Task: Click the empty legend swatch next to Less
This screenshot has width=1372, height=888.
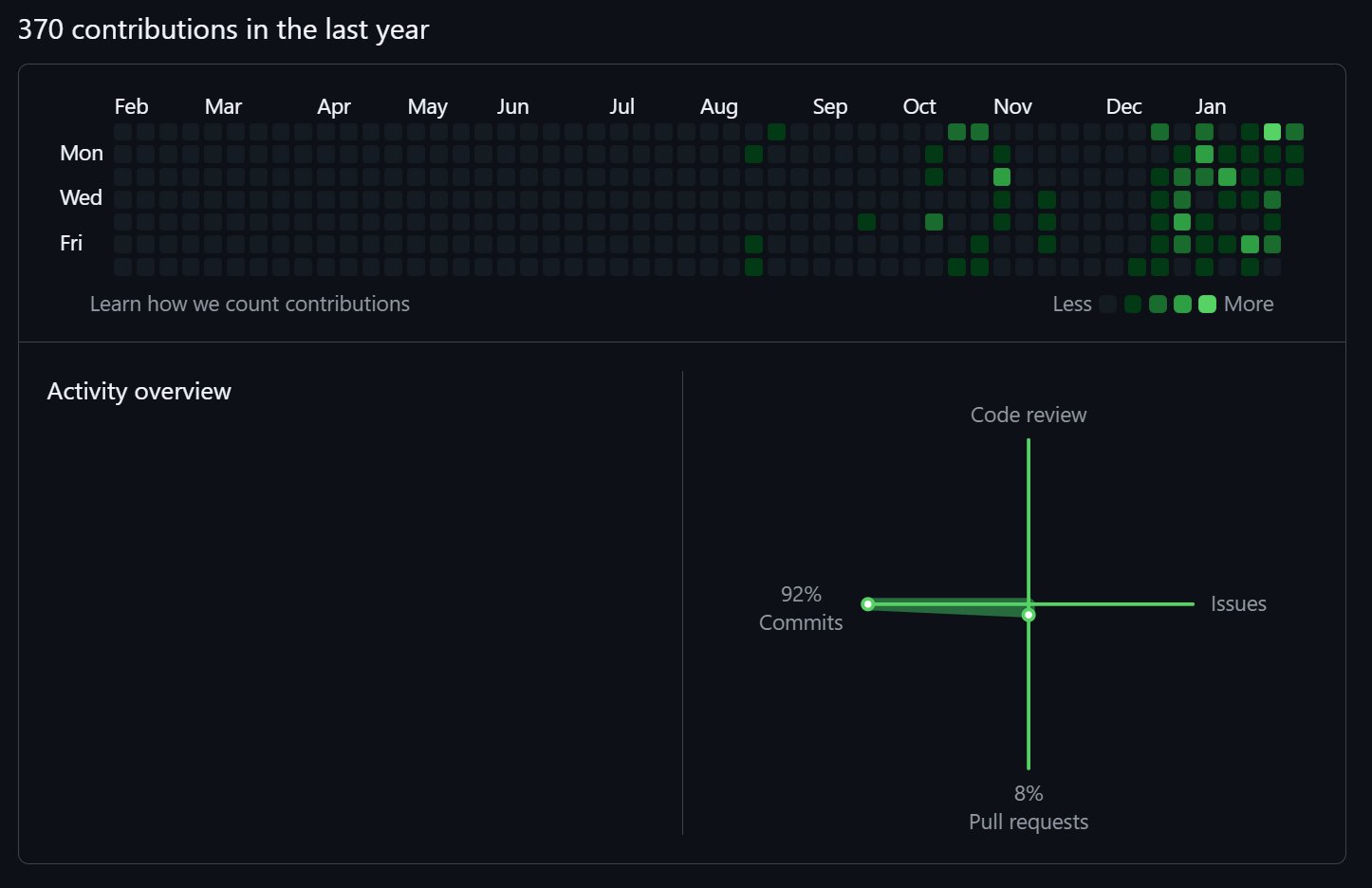Action: pos(1107,304)
